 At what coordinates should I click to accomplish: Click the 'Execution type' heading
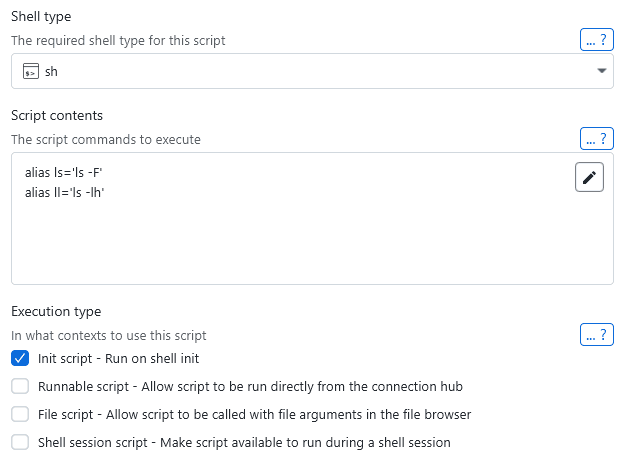coord(56,311)
